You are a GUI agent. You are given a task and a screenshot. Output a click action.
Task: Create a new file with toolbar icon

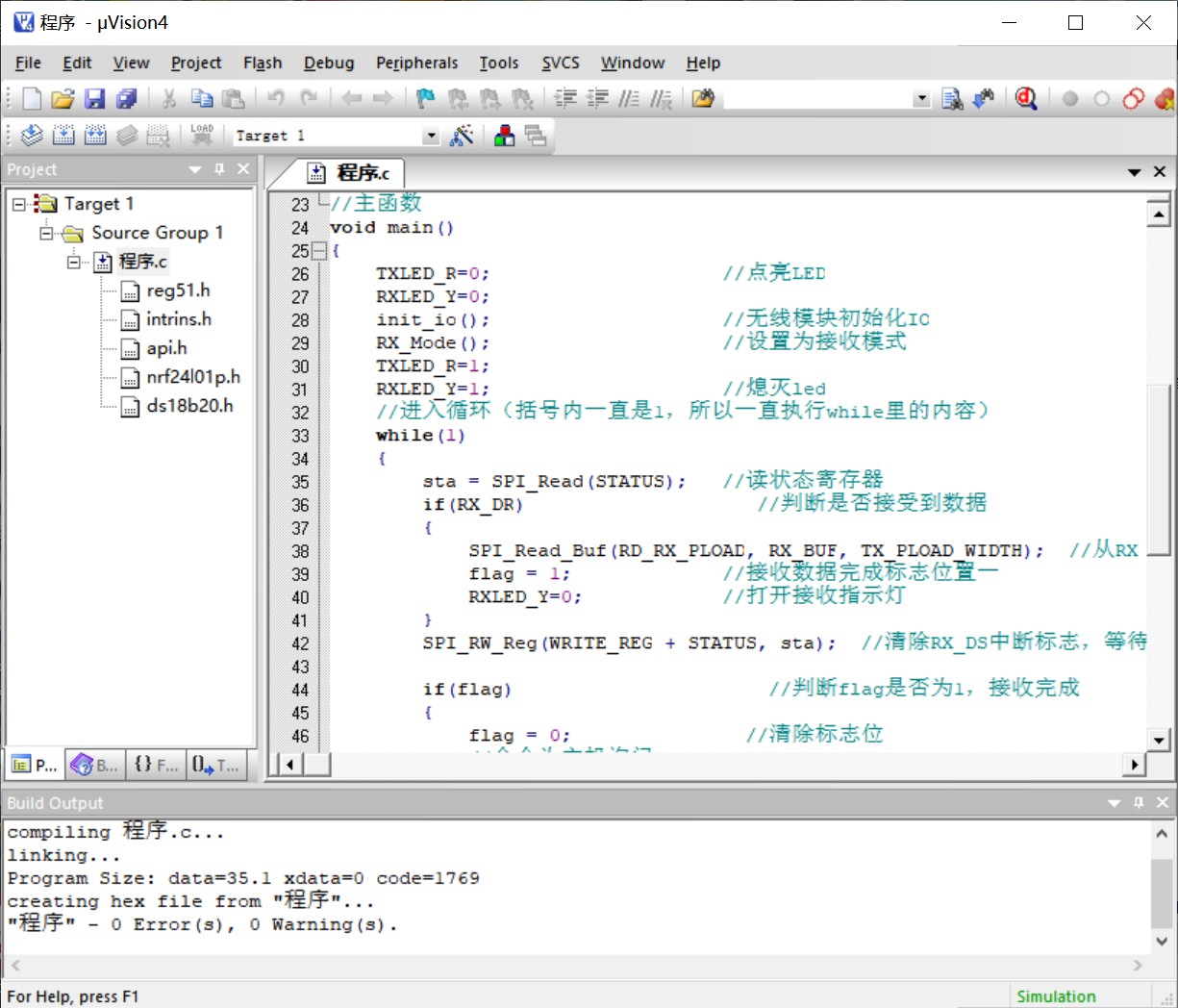(32, 98)
